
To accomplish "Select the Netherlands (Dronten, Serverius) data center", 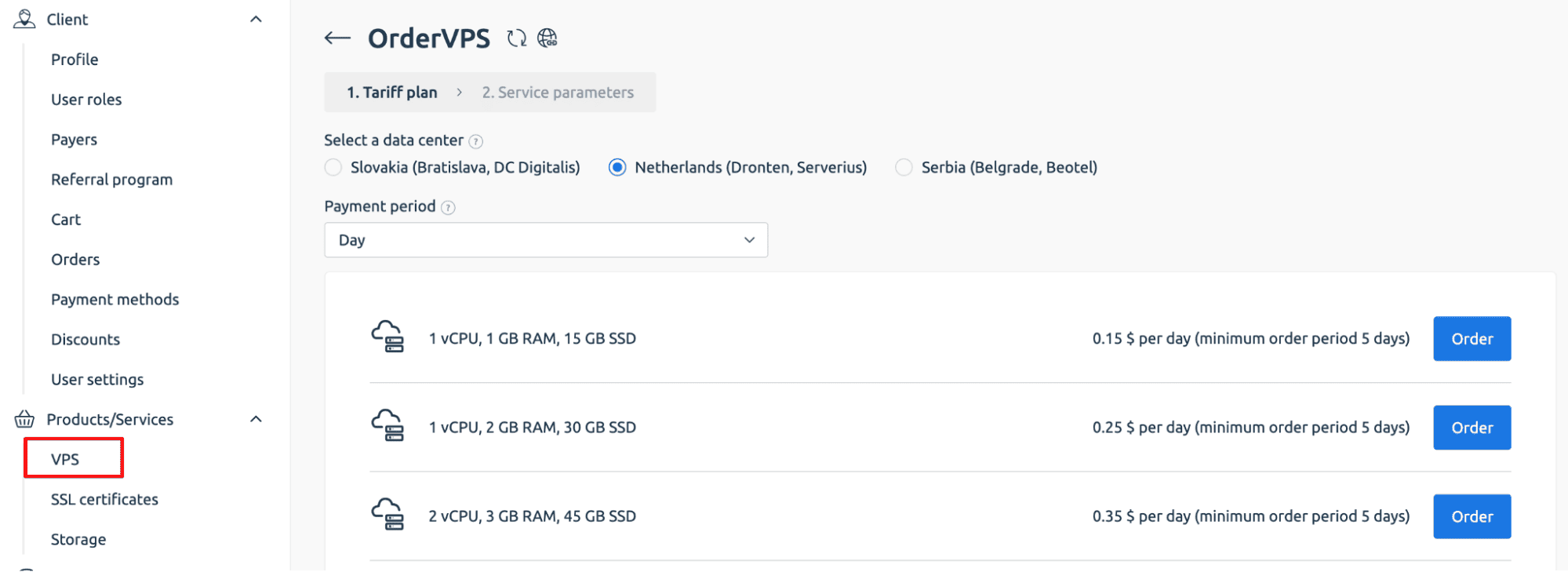I will (x=618, y=167).
